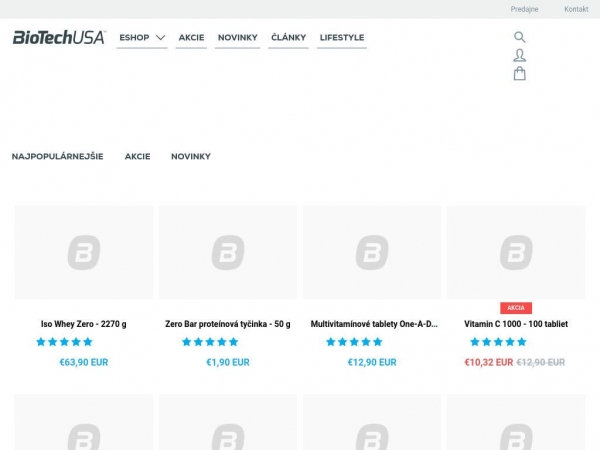This screenshot has width=600, height=450.
Task: Open the LIFESTYLE menu item
Action: click(342, 38)
